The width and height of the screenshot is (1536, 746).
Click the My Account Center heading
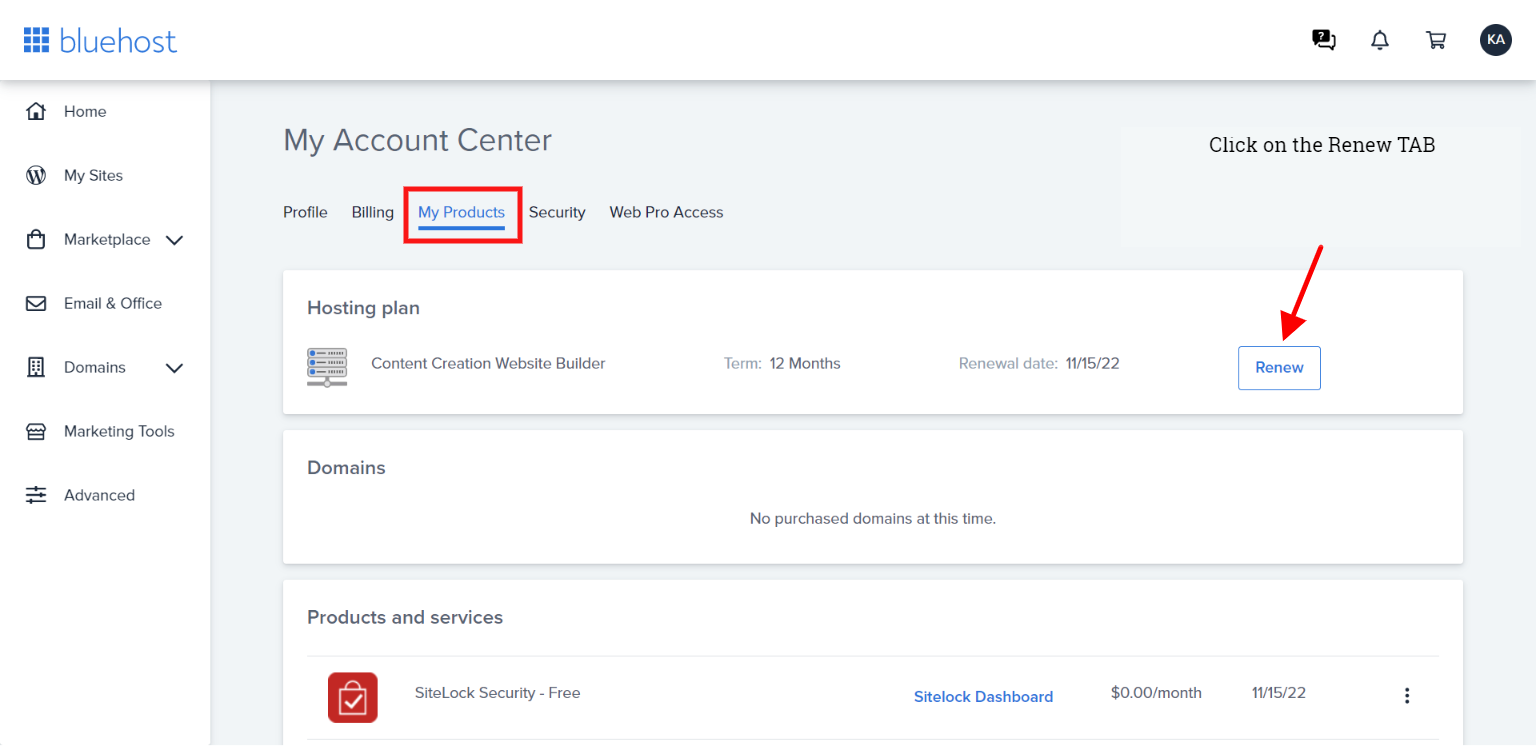[x=417, y=140]
